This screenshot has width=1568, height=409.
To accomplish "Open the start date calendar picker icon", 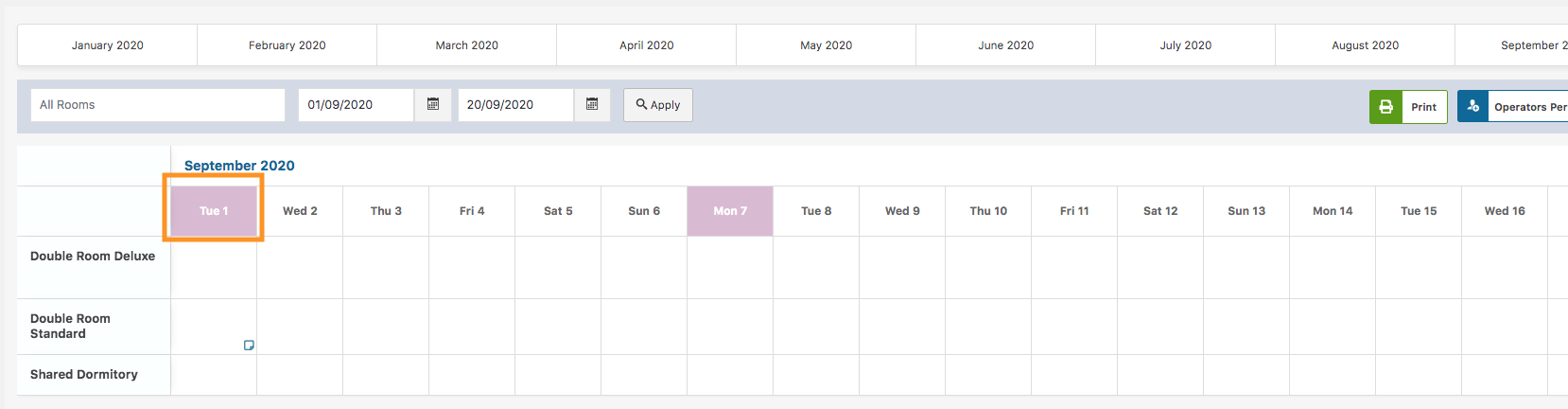I will (x=433, y=104).
